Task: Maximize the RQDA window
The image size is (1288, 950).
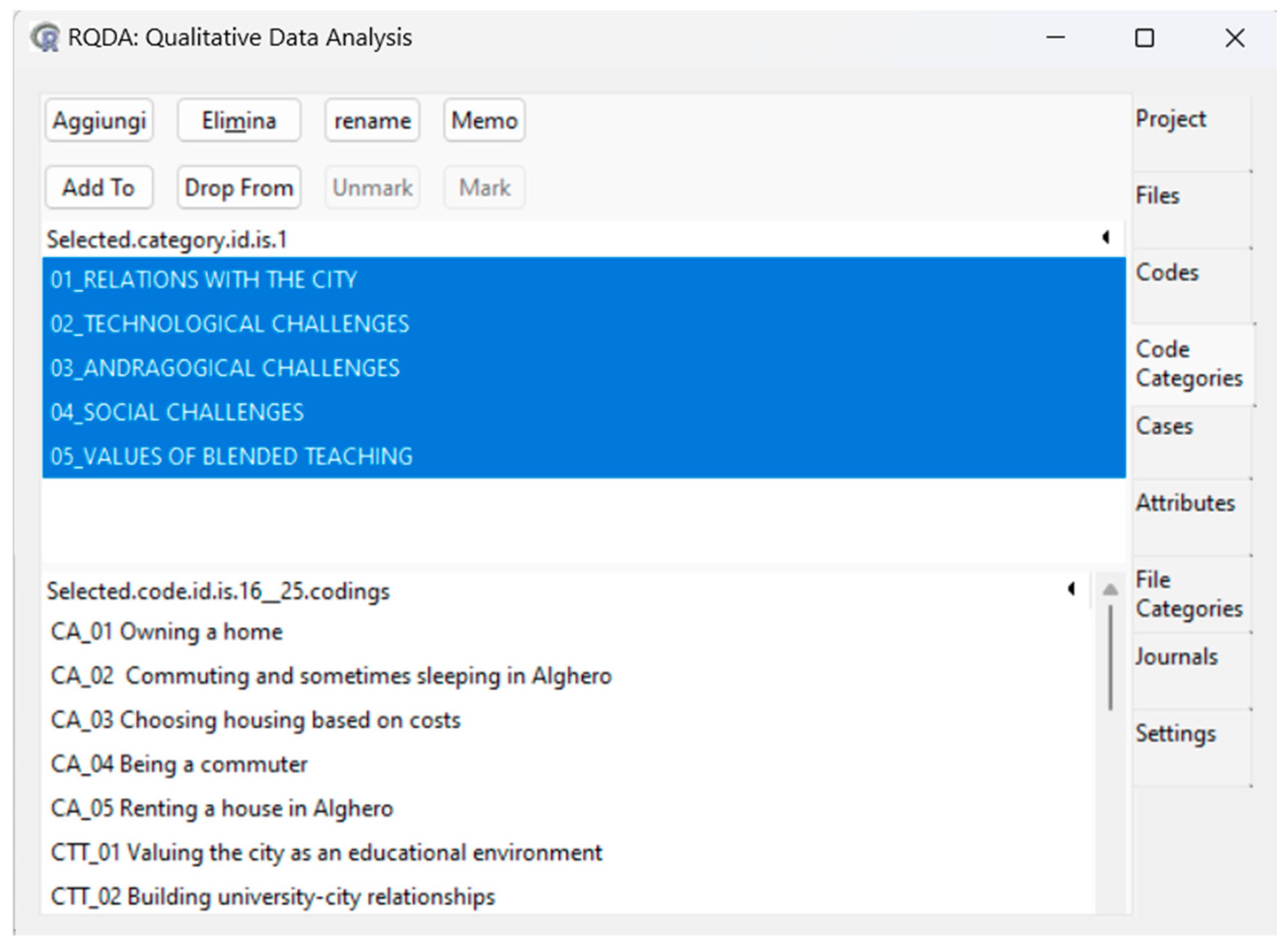Action: coord(1144,38)
